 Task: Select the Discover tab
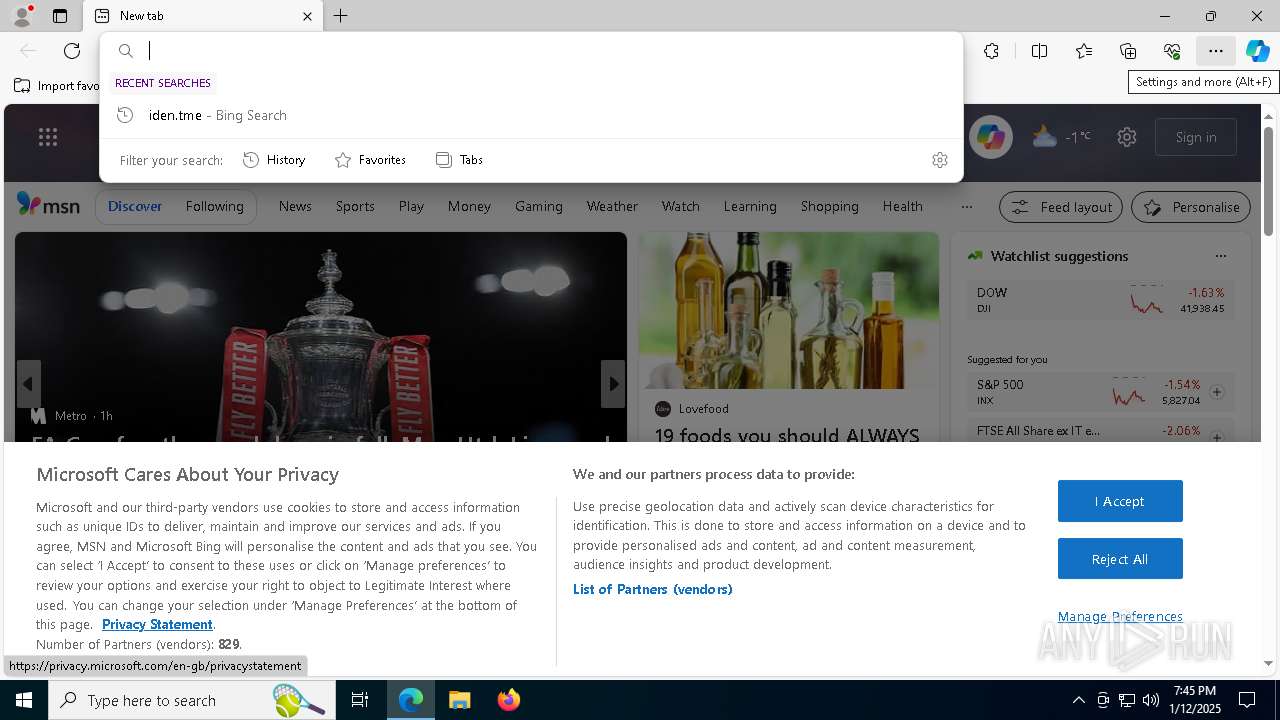(135, 206)
